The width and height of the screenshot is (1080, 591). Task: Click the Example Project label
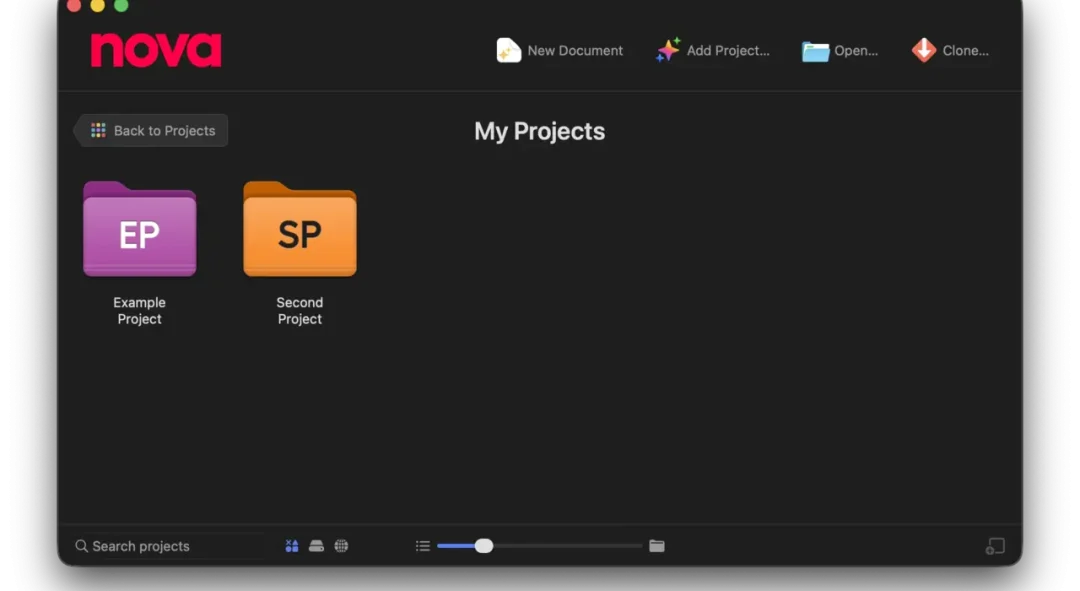click(140, 311)
